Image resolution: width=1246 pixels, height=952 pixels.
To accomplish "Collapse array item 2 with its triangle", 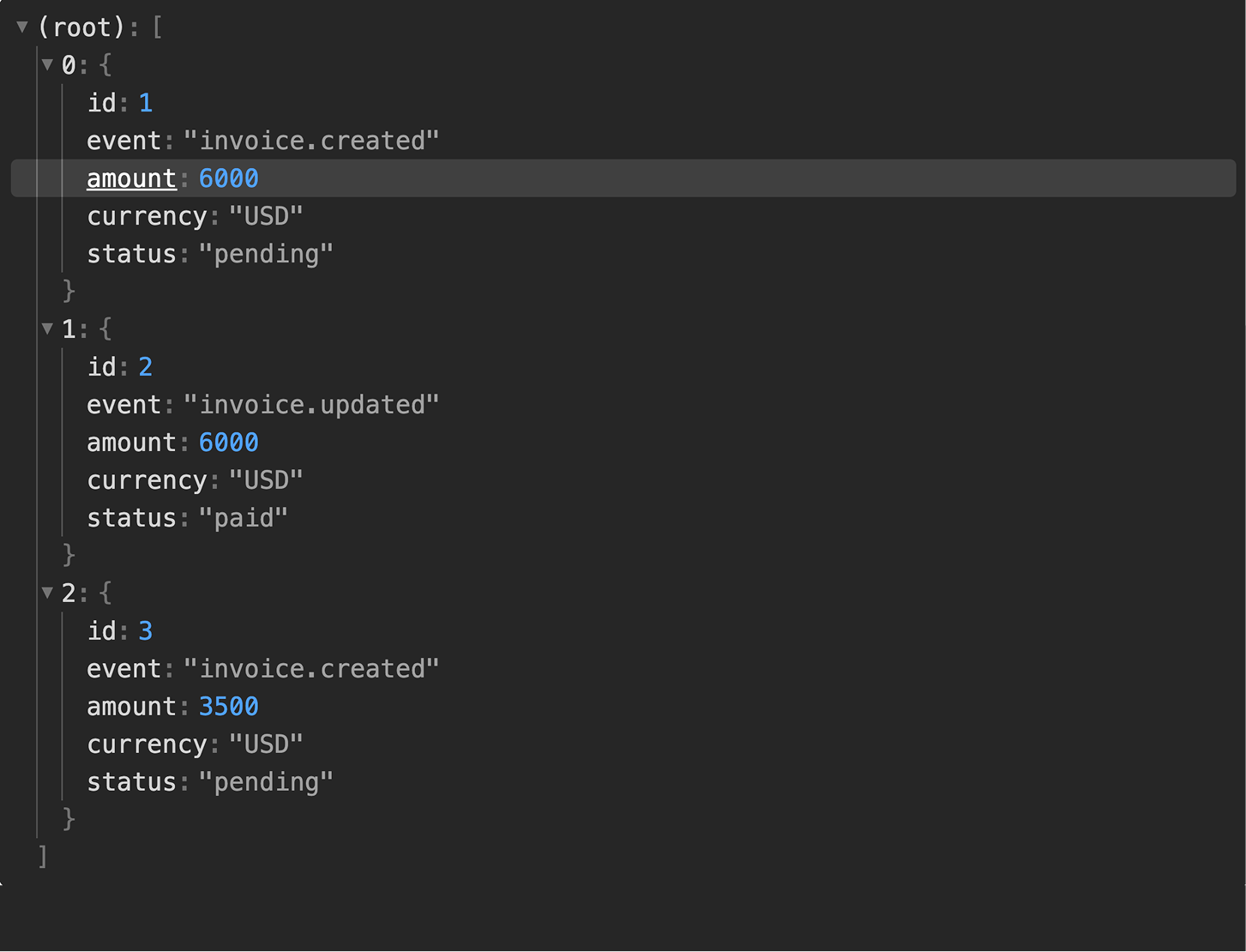I will click(x=47, y=593).
